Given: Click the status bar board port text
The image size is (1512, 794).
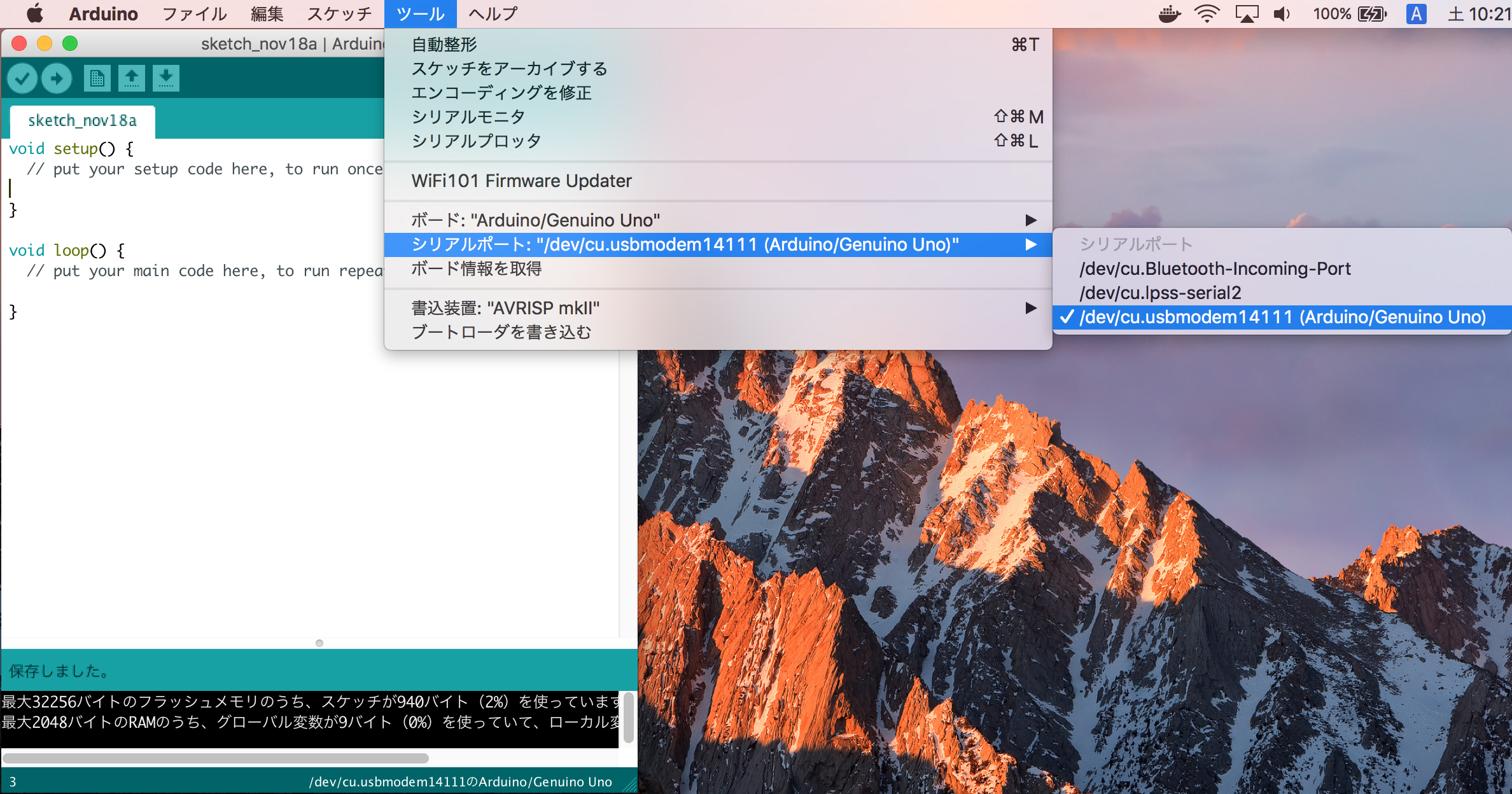Looking at the screenshot, I should 460,782.
